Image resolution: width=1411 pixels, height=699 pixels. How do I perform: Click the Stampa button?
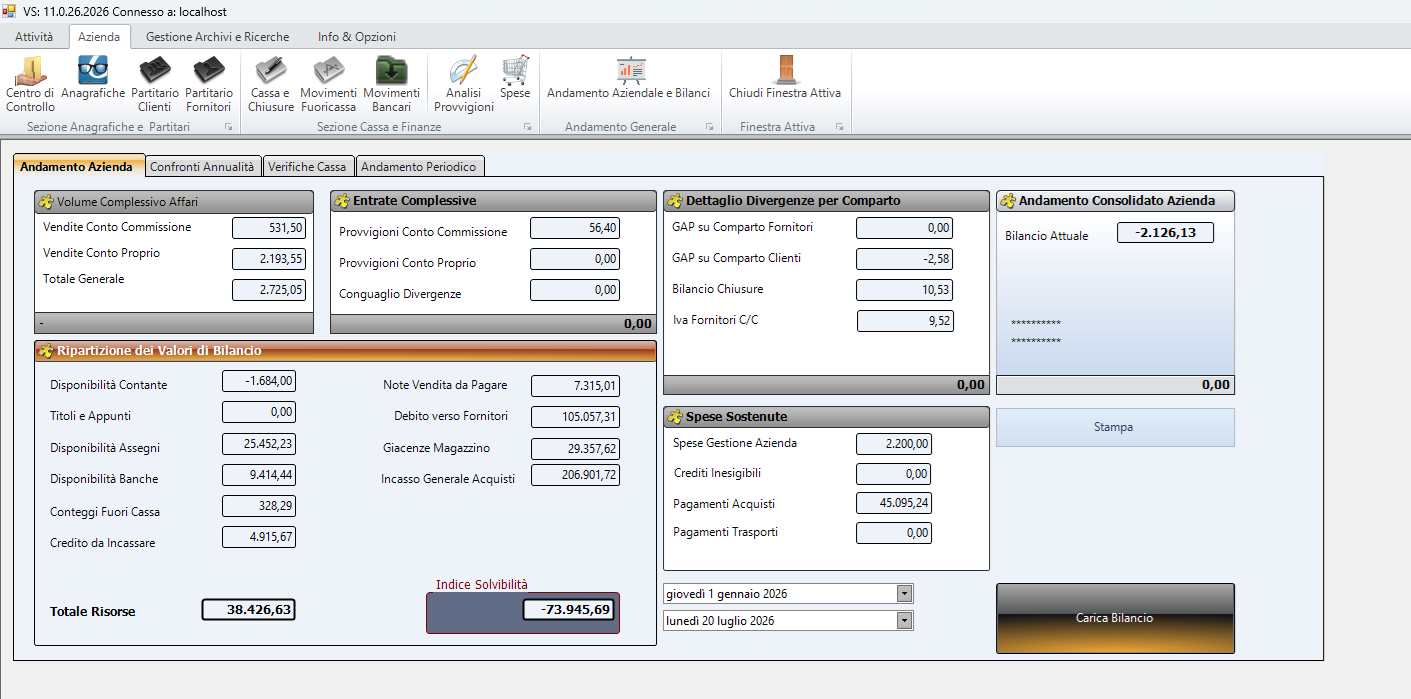coord(1115,427)
